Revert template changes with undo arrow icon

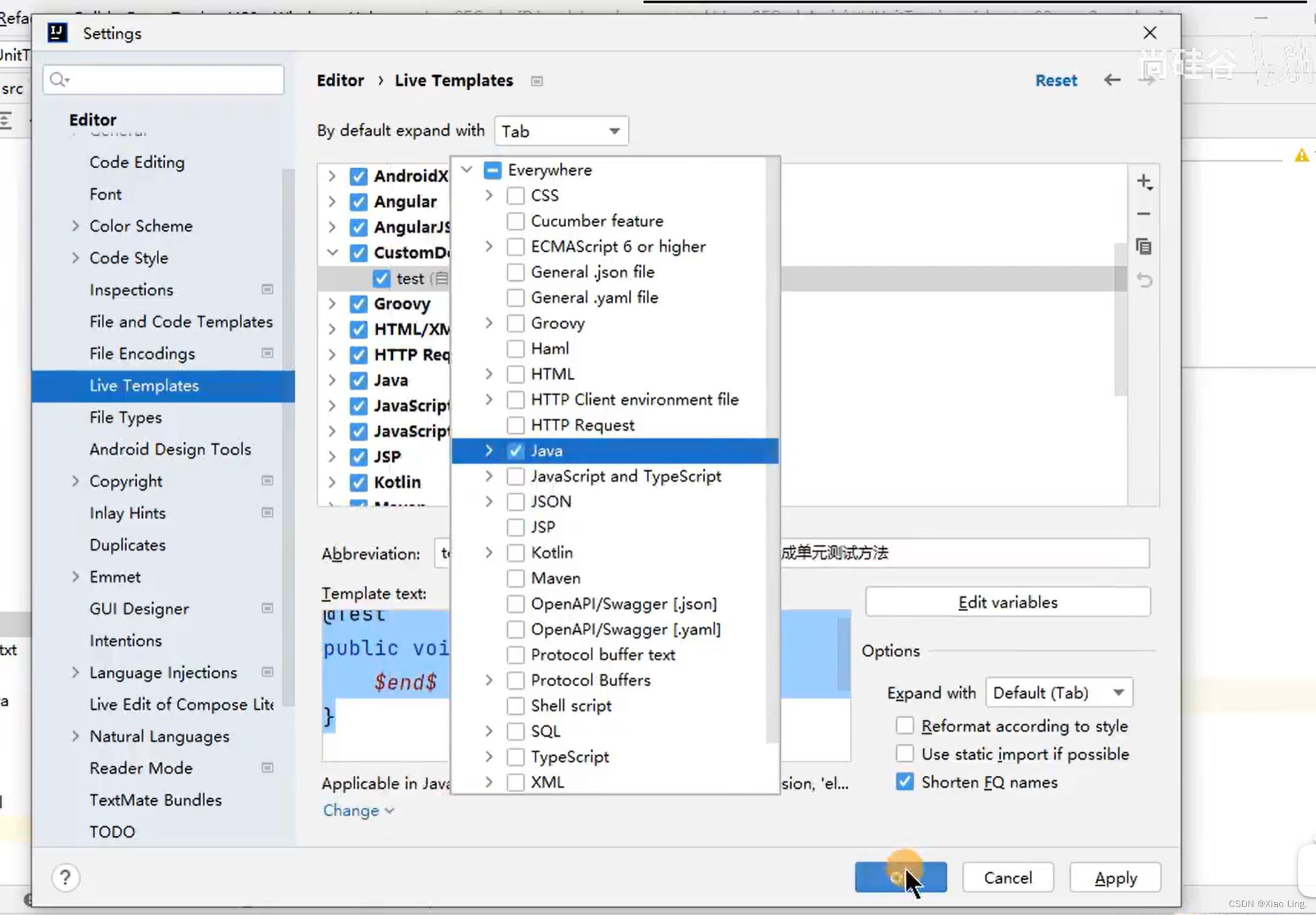pyautogui.click(x=1143, y=280)
